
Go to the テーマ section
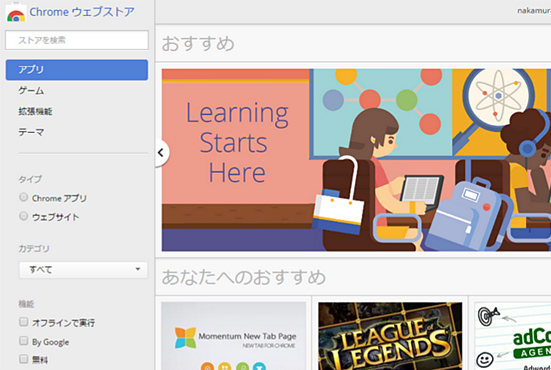coord(31,132)
